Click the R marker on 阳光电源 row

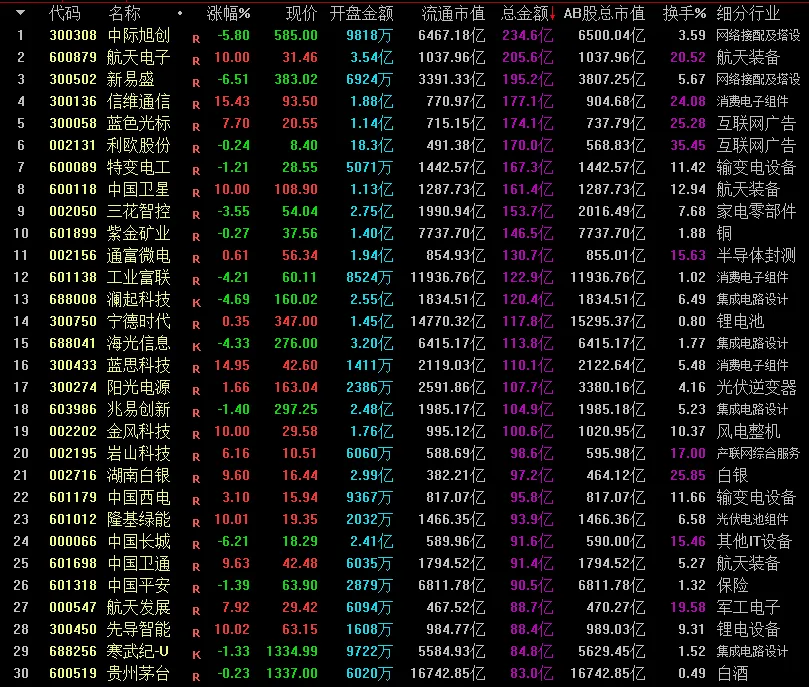point(196,391)
